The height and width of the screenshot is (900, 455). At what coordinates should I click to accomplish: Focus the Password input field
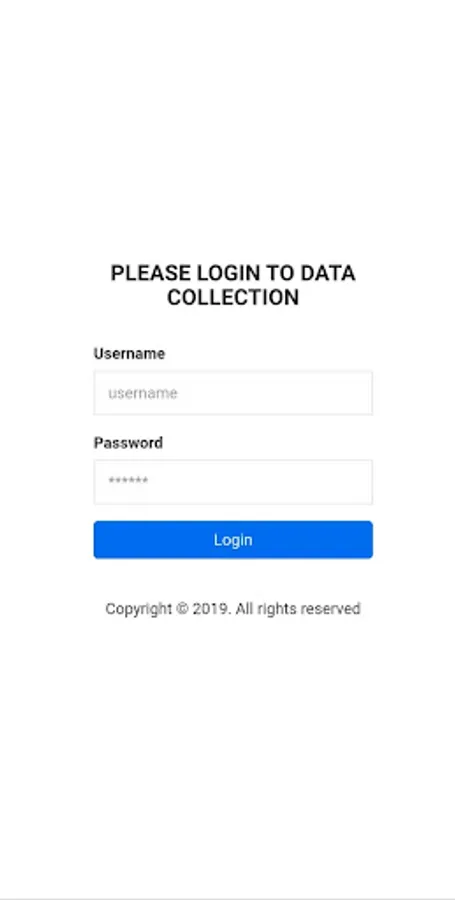233,482
